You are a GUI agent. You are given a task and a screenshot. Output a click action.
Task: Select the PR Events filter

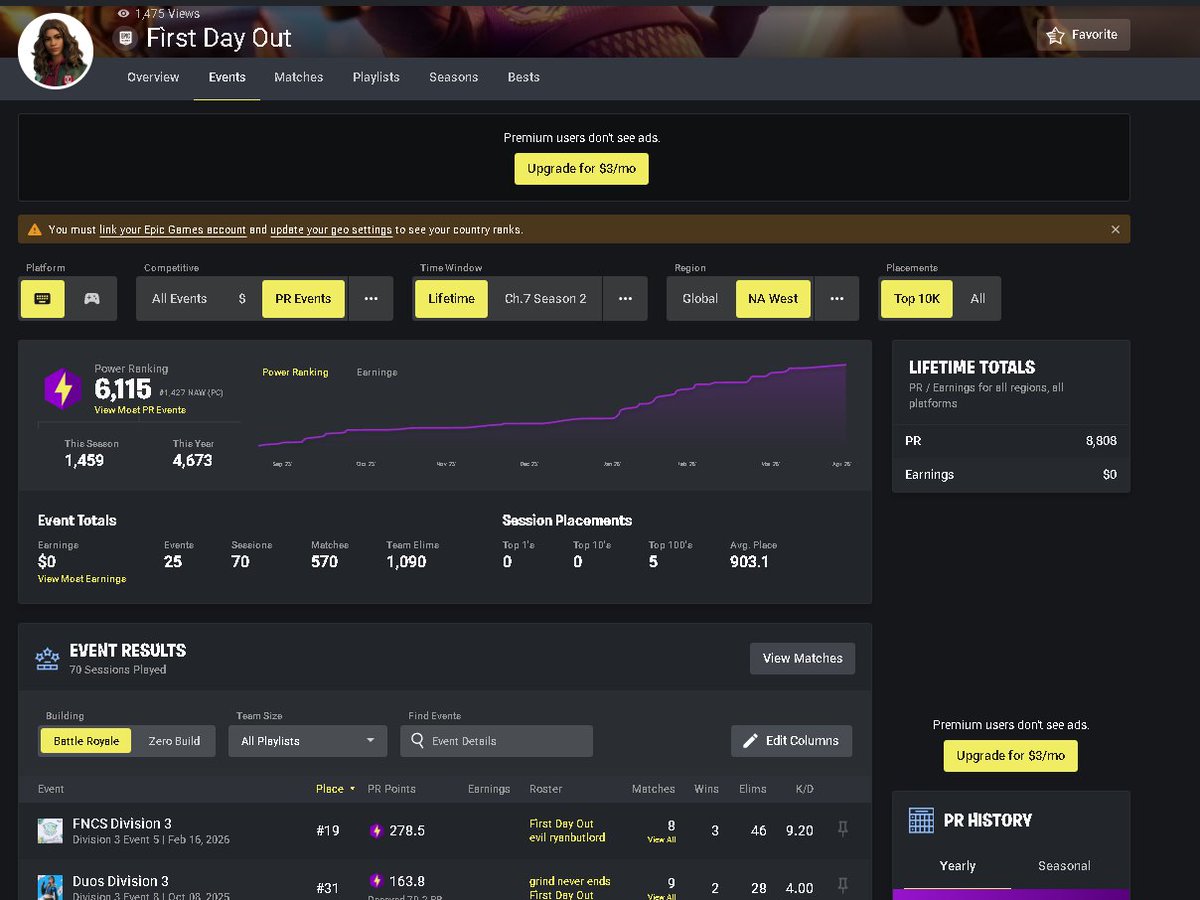(x=303, y=299)
